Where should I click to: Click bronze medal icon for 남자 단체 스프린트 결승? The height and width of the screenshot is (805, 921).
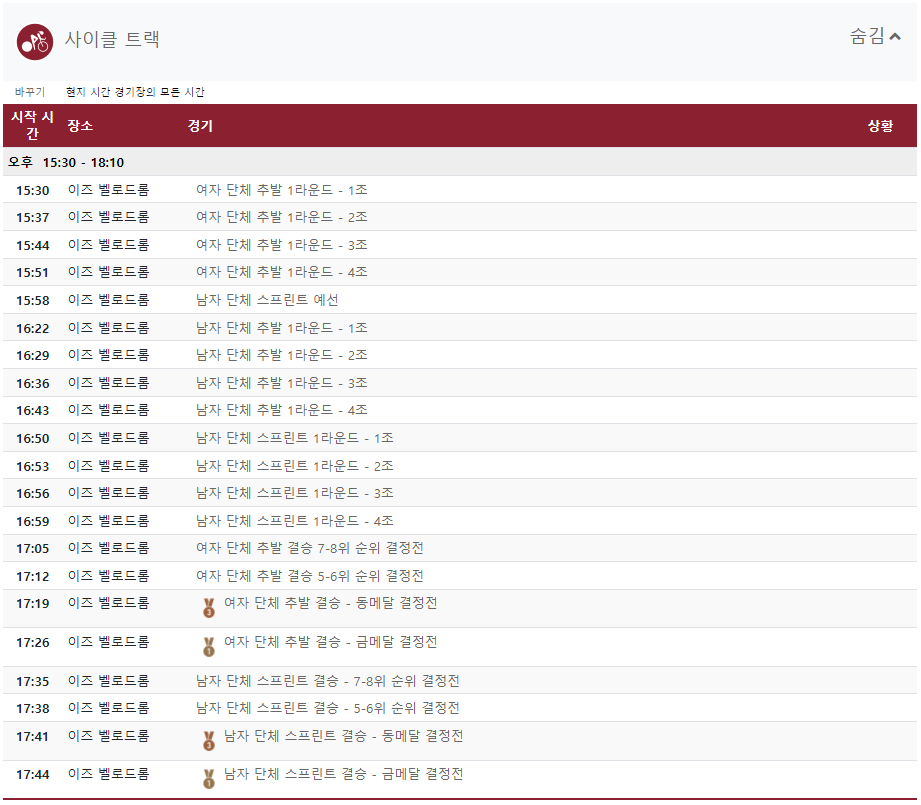tap(209, 740)
